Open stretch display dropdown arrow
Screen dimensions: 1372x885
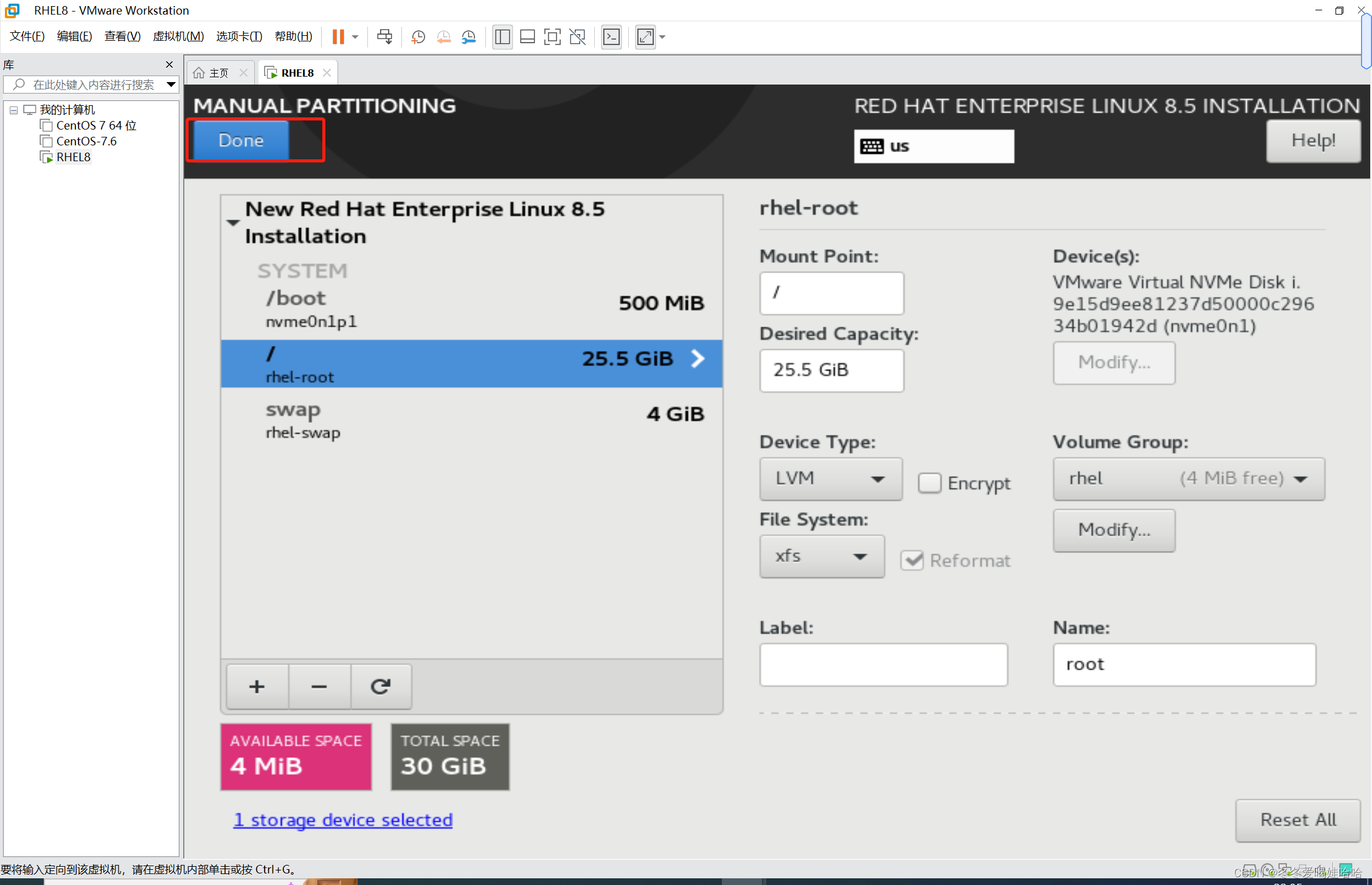click(662, 37)
